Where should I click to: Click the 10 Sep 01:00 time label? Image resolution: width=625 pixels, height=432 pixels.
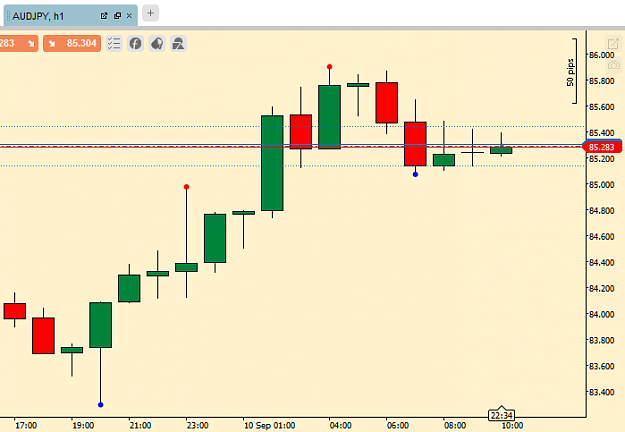coord(269,426)
